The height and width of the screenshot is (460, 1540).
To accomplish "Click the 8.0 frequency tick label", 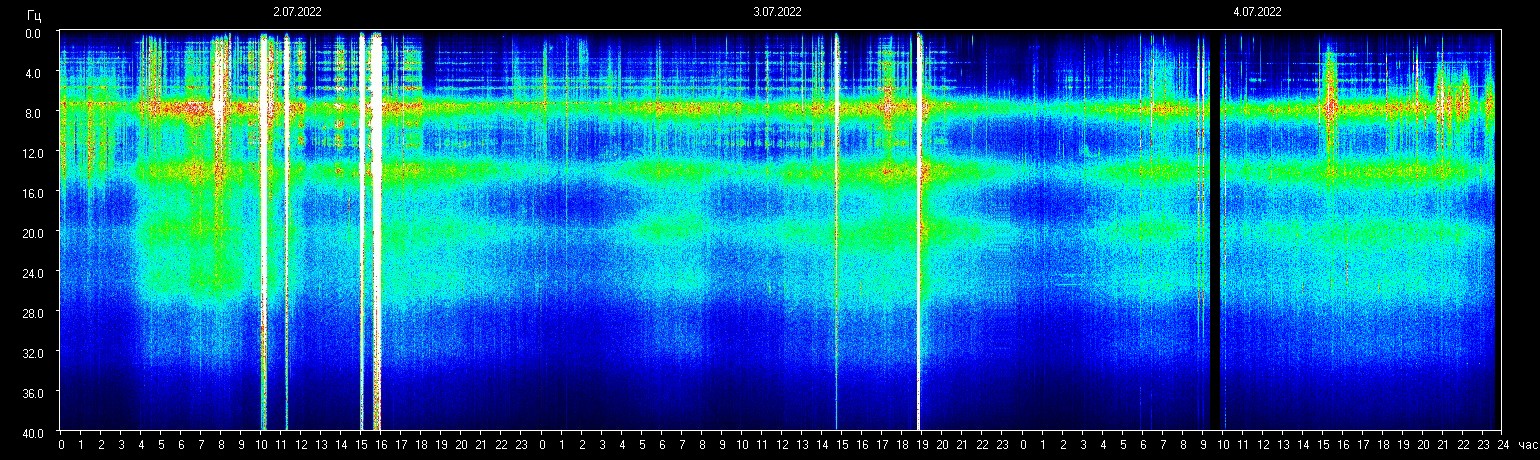I will [33, 113].
